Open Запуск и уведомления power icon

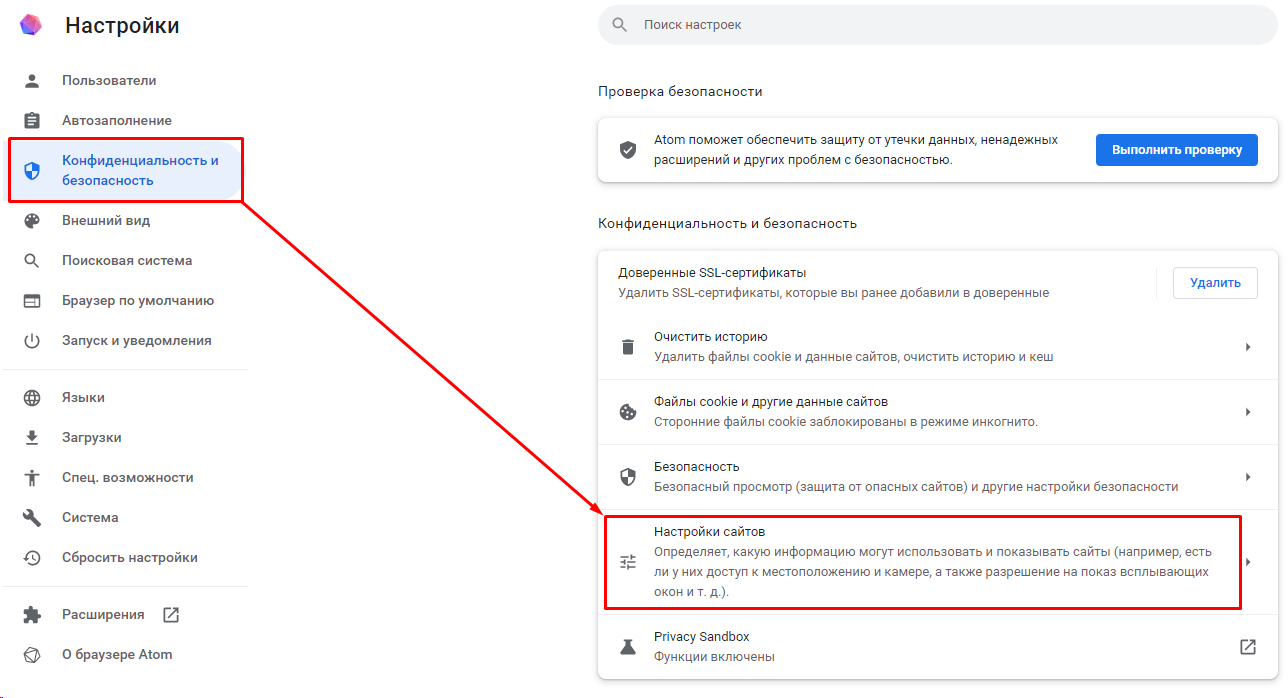(x=32, y=340)
